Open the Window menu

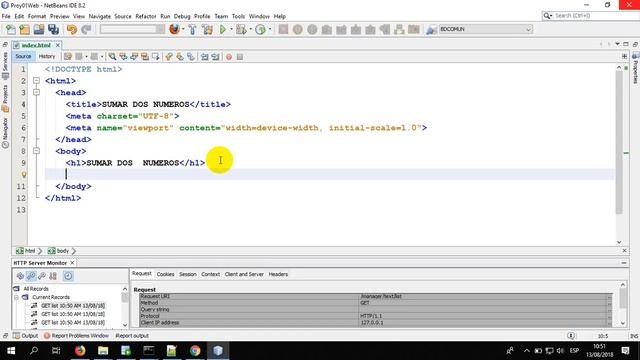pyautogui.click(x=259, y=16)
